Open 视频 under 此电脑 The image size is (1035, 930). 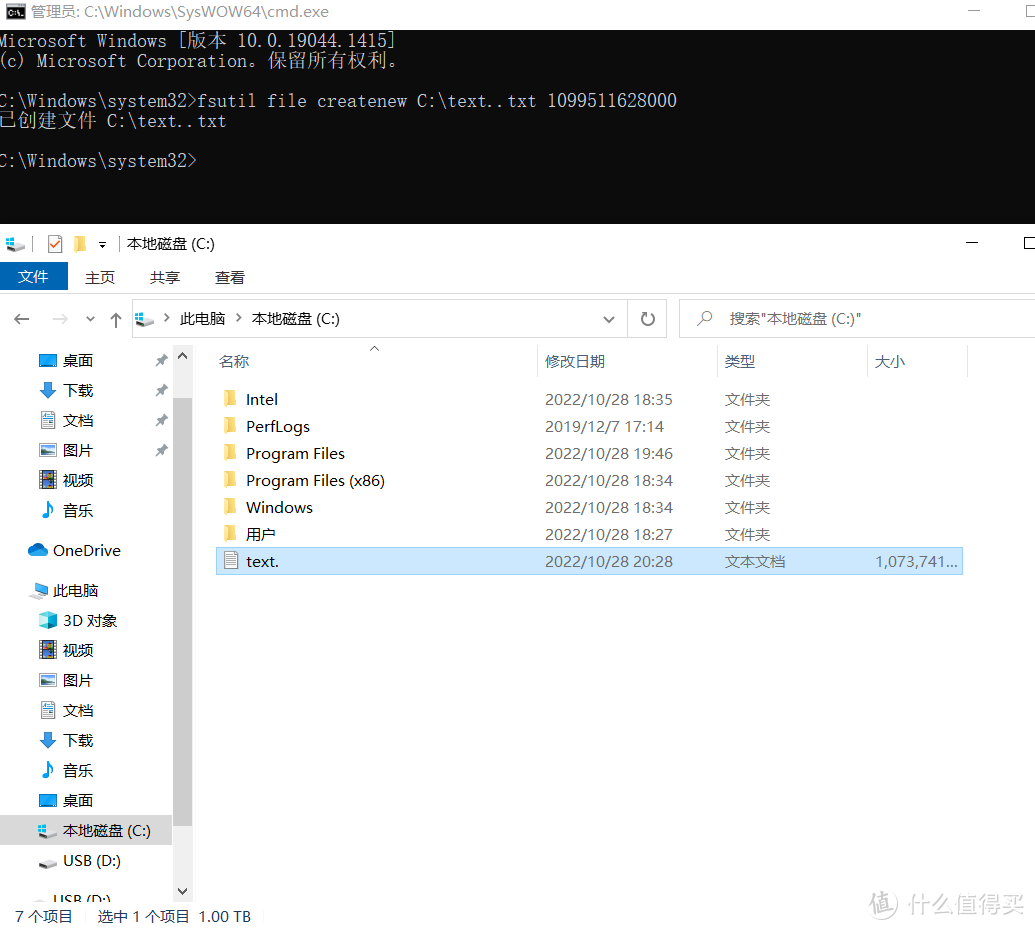78,650
